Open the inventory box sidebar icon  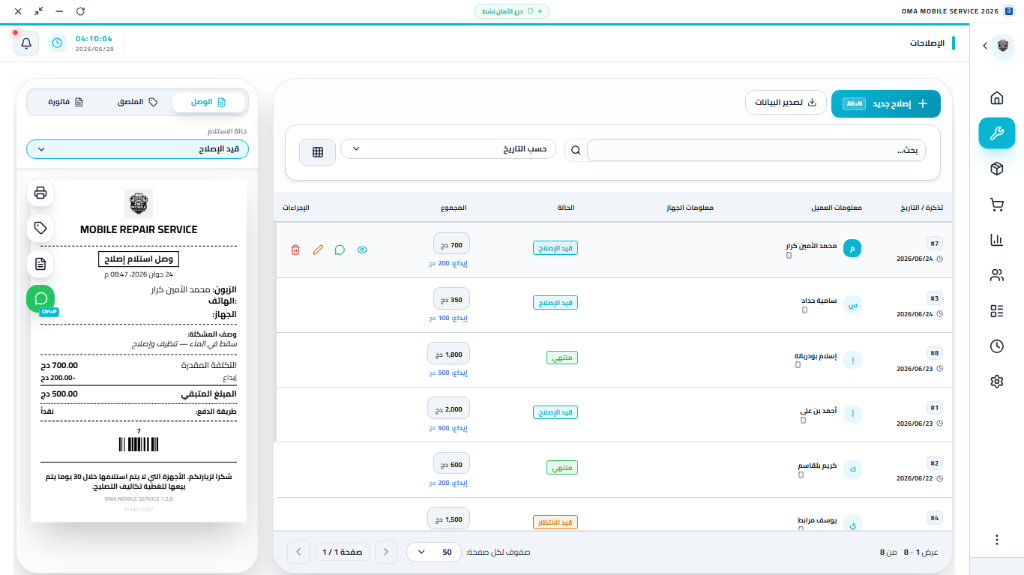click(x=997, y=169)
